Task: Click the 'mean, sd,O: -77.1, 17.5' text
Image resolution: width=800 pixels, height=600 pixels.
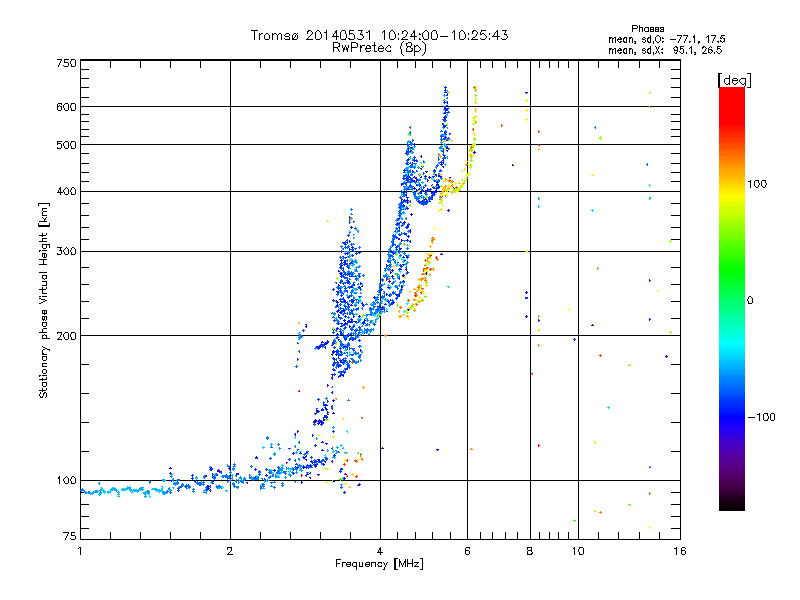Action: (x=666, y=39)
